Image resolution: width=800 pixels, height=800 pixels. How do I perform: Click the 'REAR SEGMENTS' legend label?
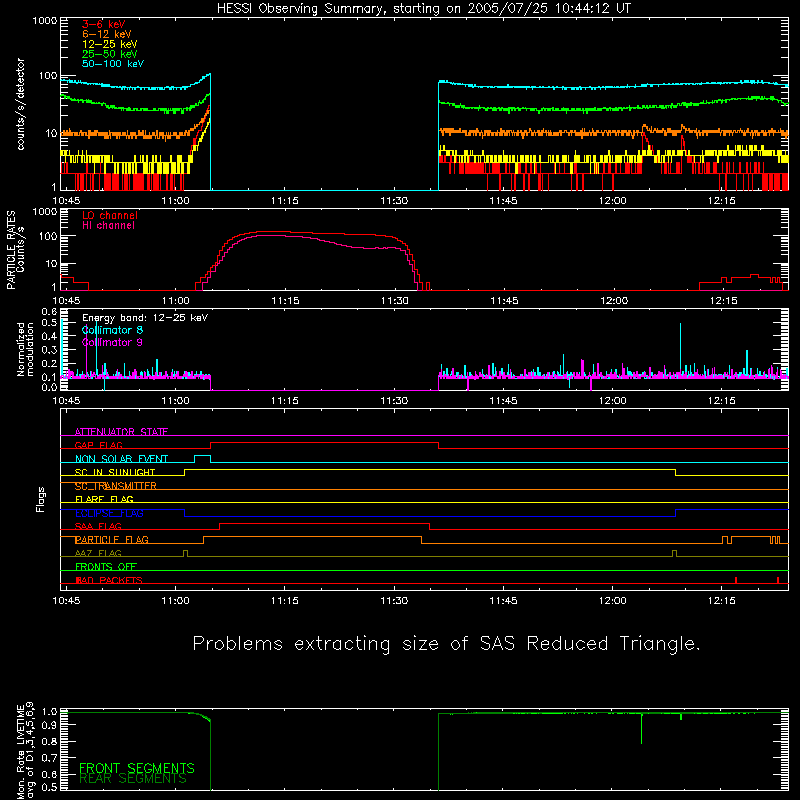[x=133, y=779]
